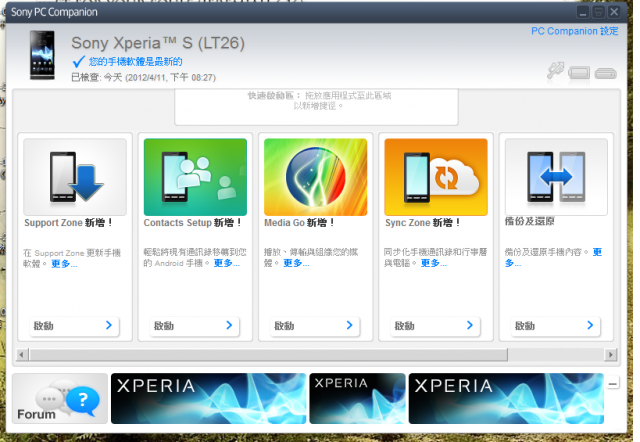
Task: Click the phone device status icon
Action: pos(579,73)
